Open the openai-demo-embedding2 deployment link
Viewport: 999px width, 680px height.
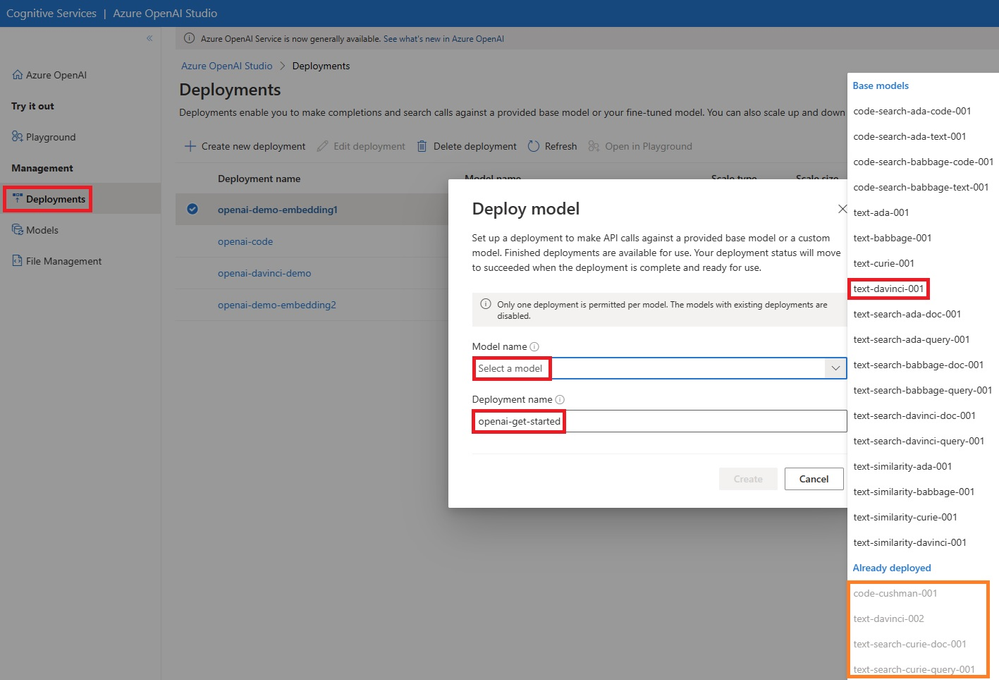[277, 305]
